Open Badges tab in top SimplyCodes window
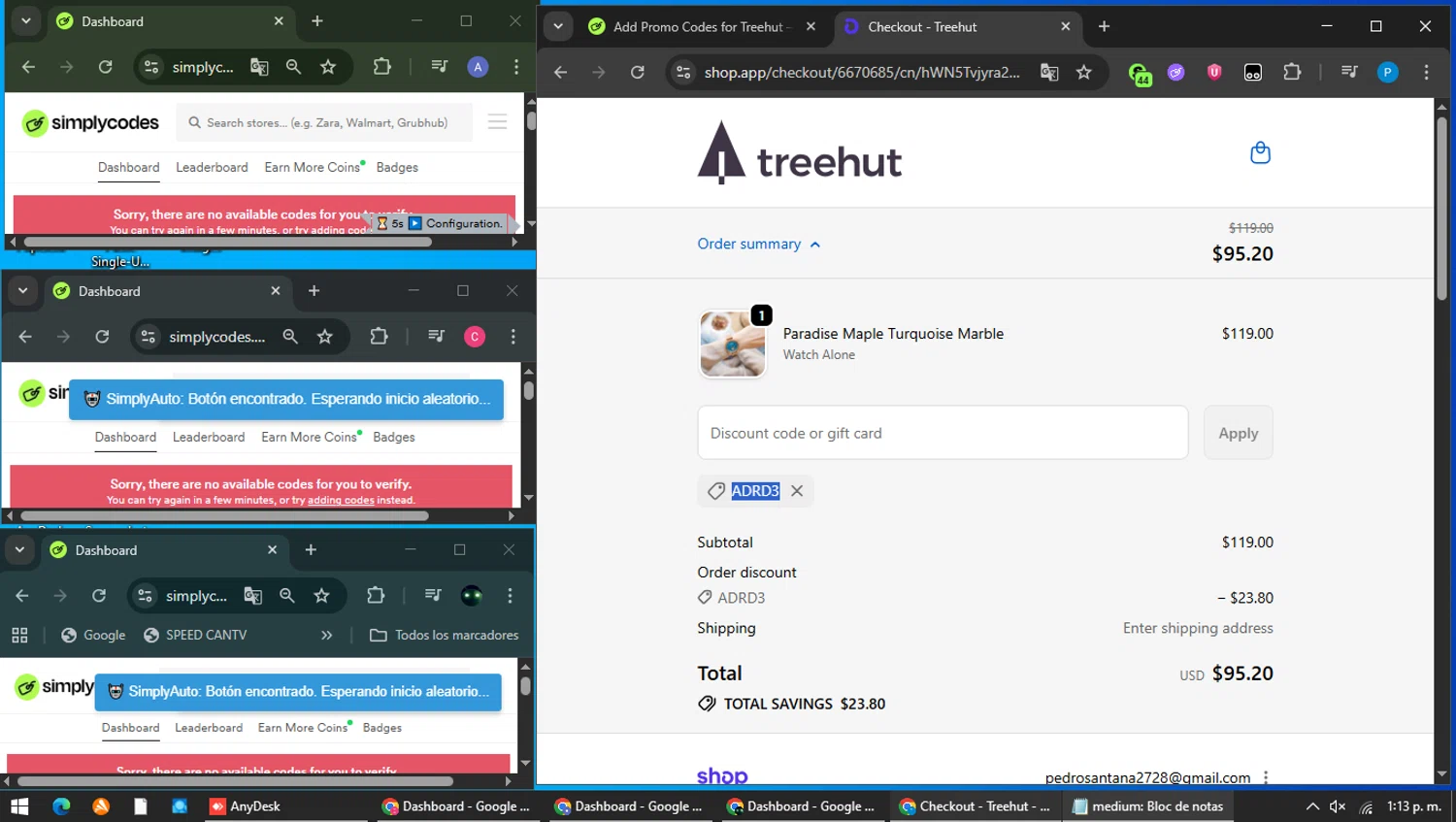This screenshot has height=822, width=1456. coord(397,168)
